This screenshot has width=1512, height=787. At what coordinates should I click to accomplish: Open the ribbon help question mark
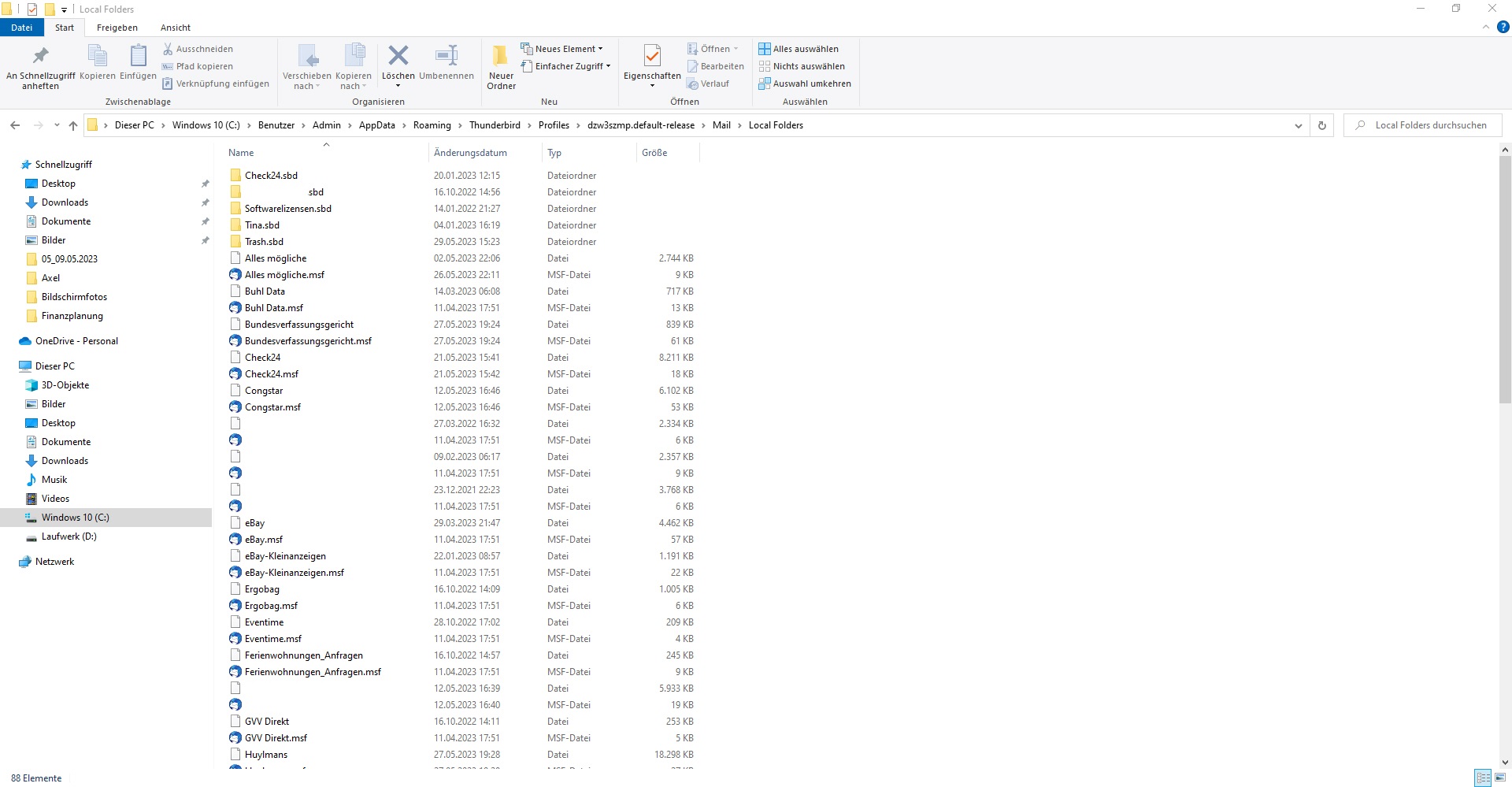coord(1503,27)
